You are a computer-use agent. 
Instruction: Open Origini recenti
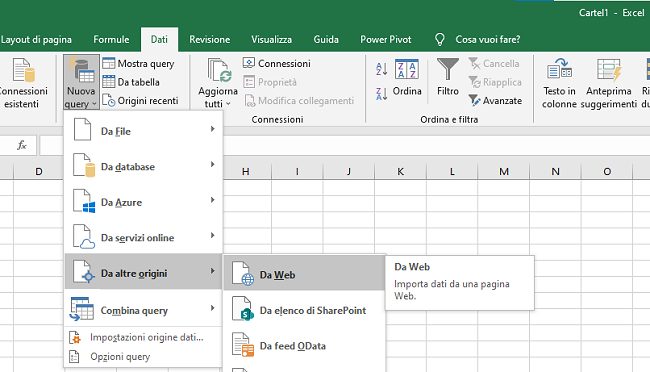pyautogui.click(x=141, y=100)
